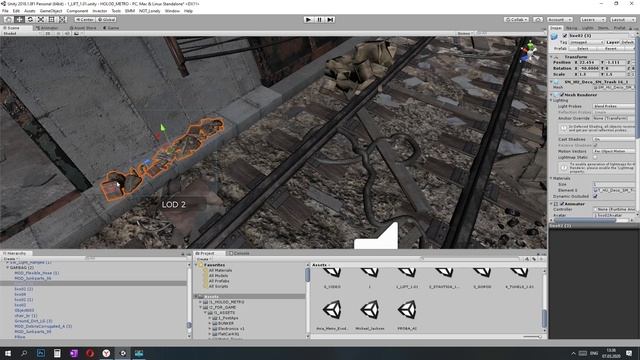Switch to the Game tab
The height and width of the screenshot is (360, 640).
pos(111,28)
